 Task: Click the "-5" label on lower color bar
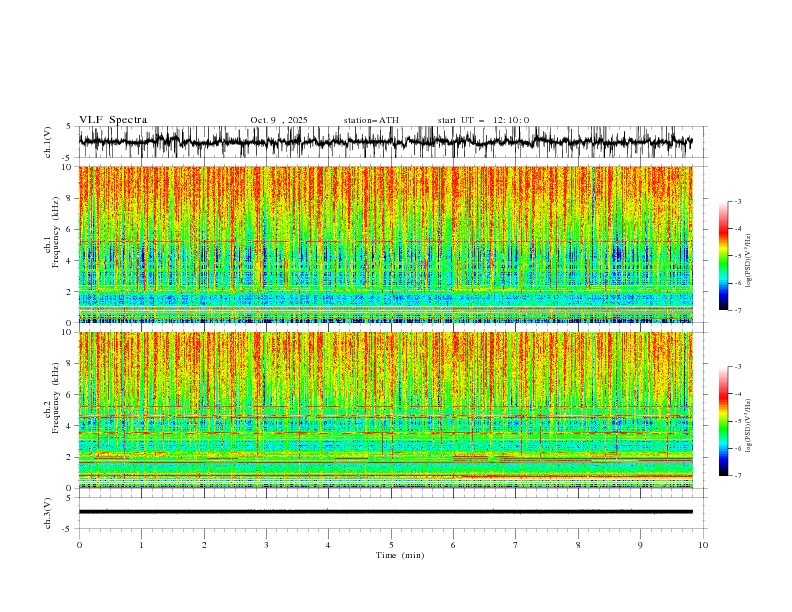(737, 421)
